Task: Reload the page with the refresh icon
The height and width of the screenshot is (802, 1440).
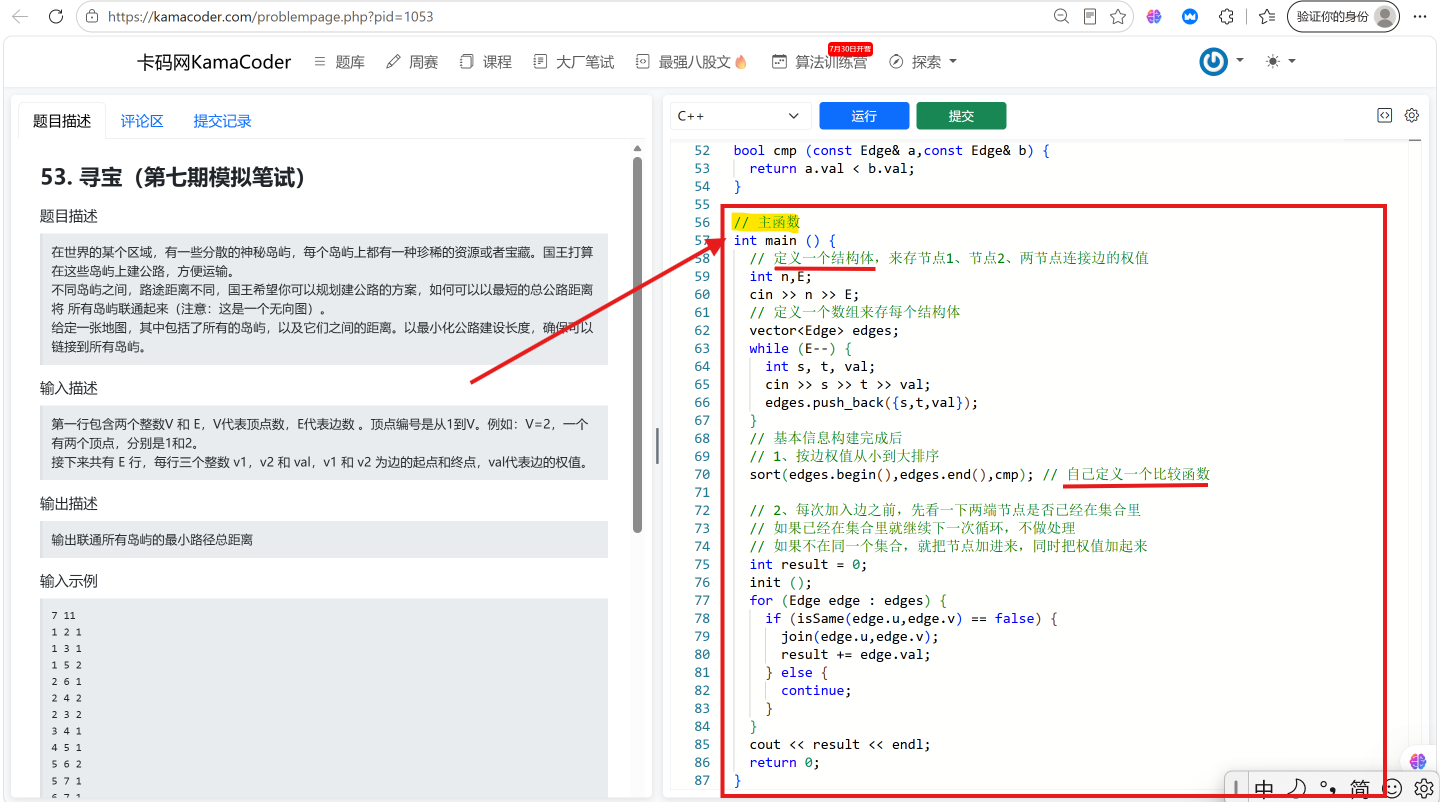Action: click(56, 16)
